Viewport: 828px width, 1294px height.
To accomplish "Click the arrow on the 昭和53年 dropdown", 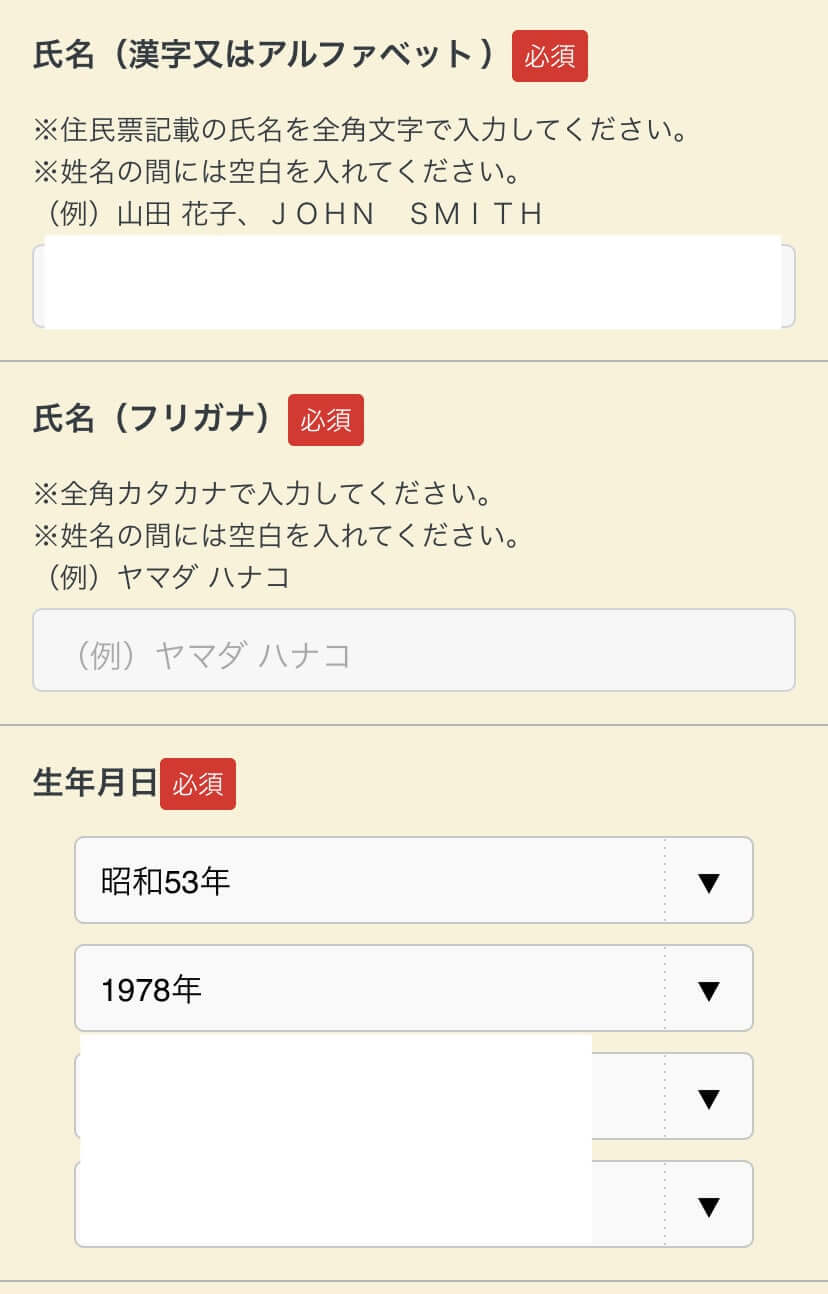I will pos(708,881).
